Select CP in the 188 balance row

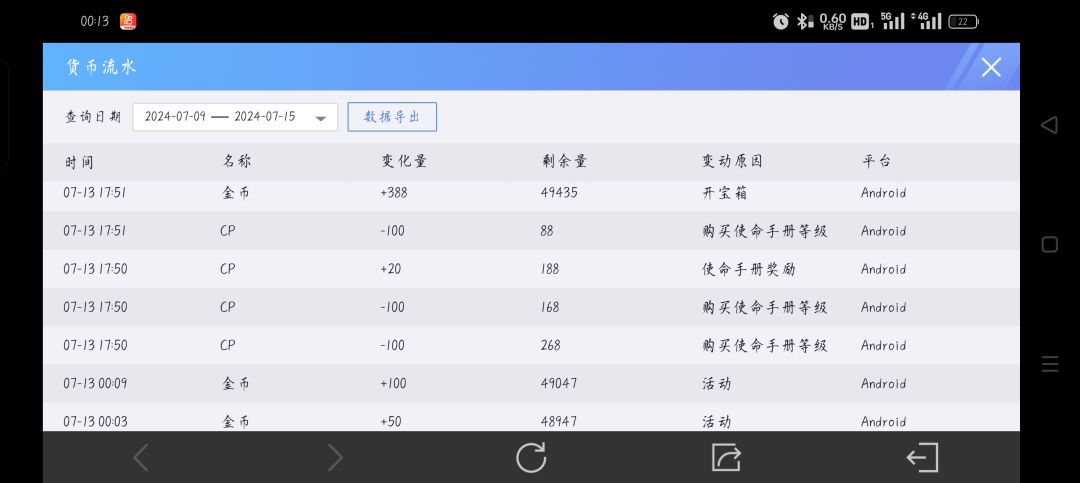227,269
